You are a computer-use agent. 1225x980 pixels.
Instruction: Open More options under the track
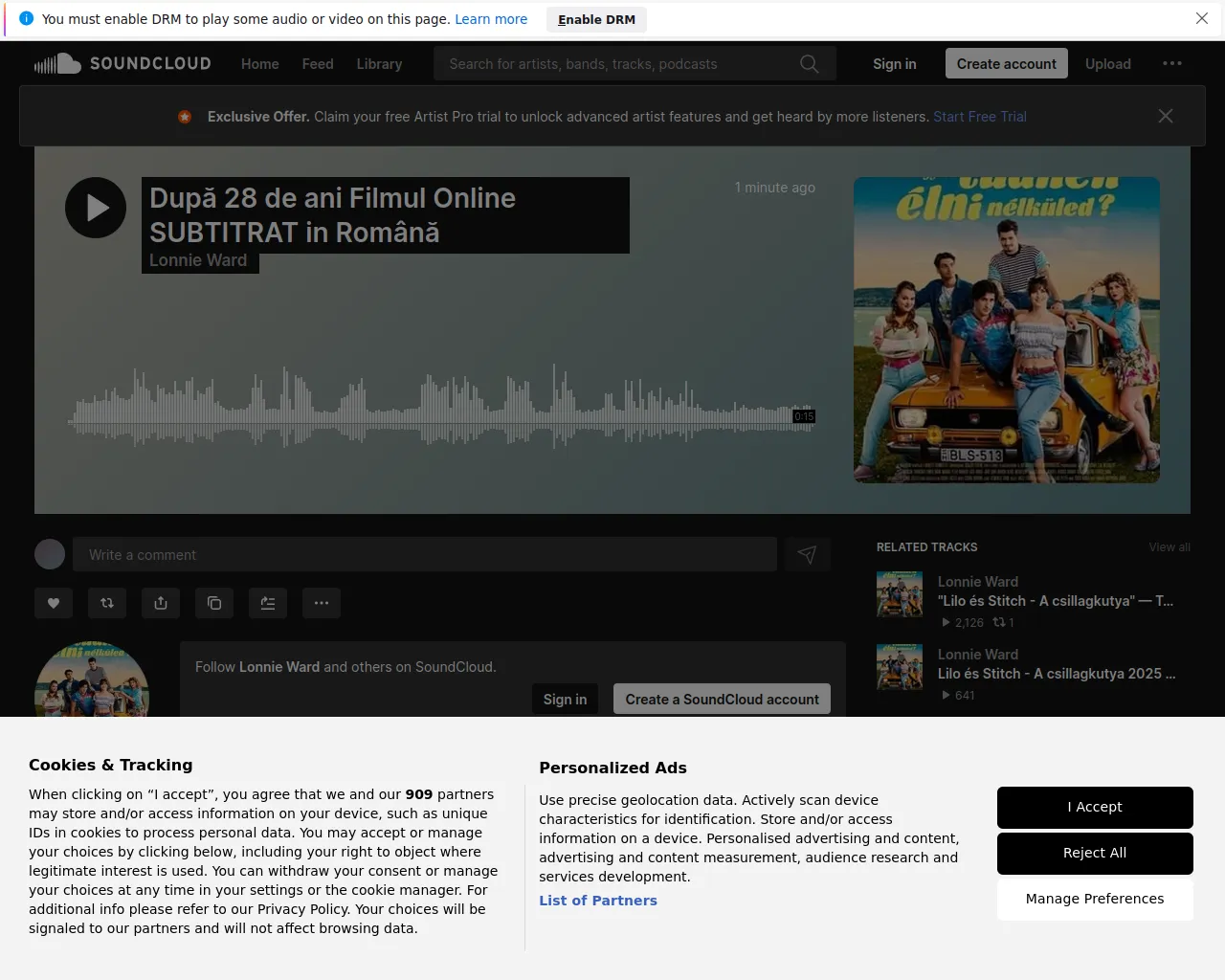(x=322, y=603)
